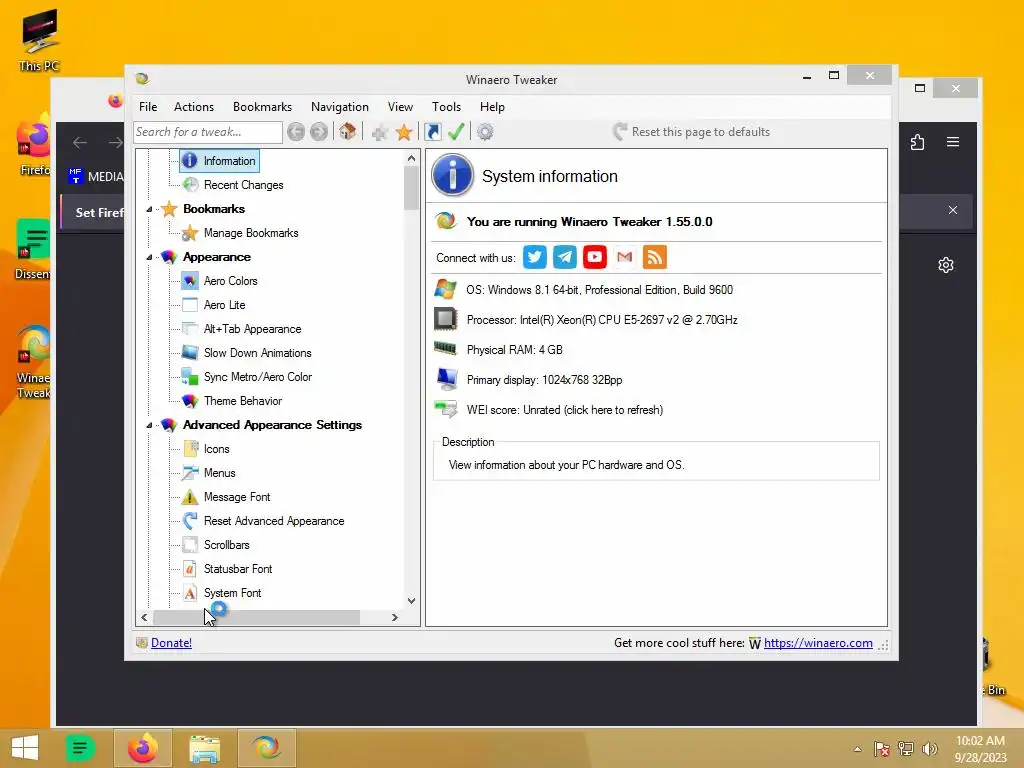Click tree vertical scrollbar down arrow

coord(411,601)
